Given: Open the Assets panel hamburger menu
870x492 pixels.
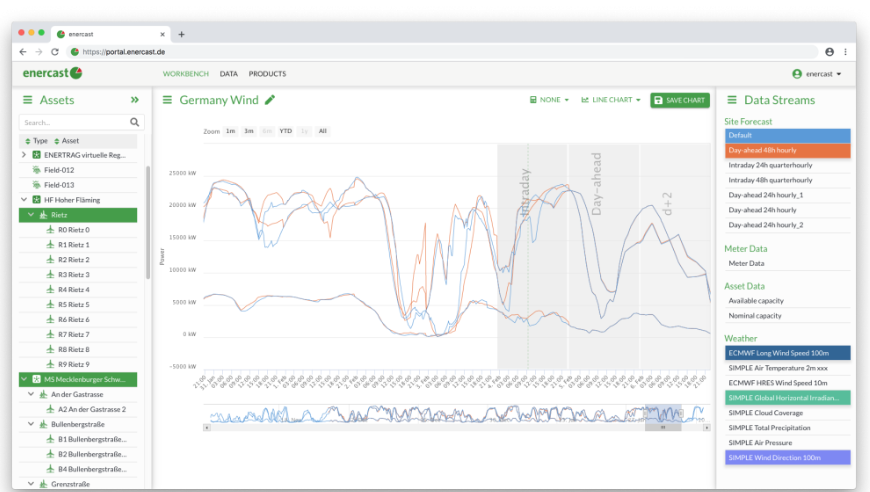Looking at the screenshot, I should tap(27, 100).
